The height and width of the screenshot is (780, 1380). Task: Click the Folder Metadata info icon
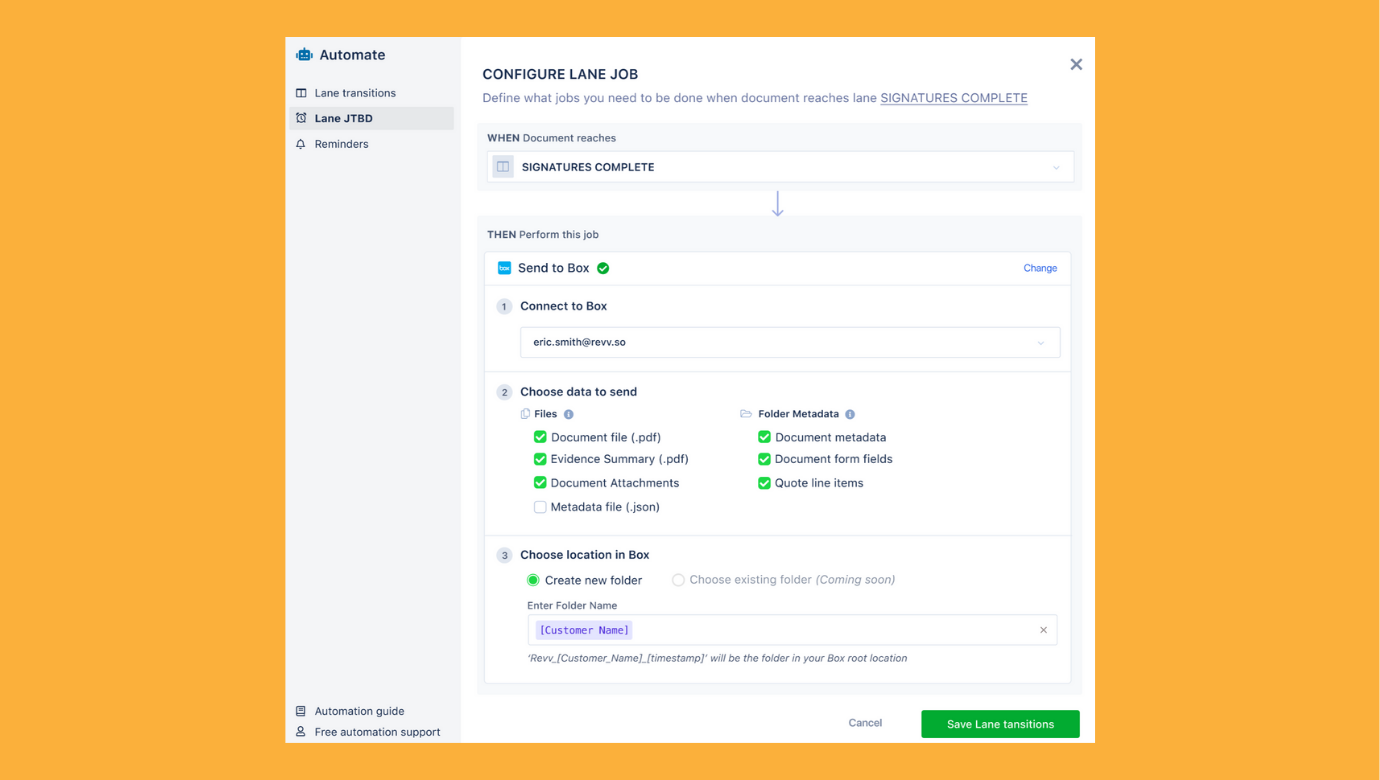point(849,413)
